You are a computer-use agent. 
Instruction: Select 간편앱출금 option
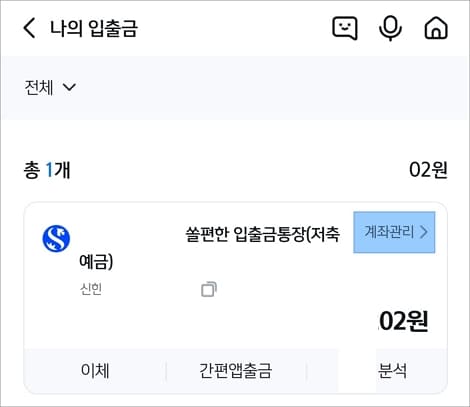(x=235, y=370)
